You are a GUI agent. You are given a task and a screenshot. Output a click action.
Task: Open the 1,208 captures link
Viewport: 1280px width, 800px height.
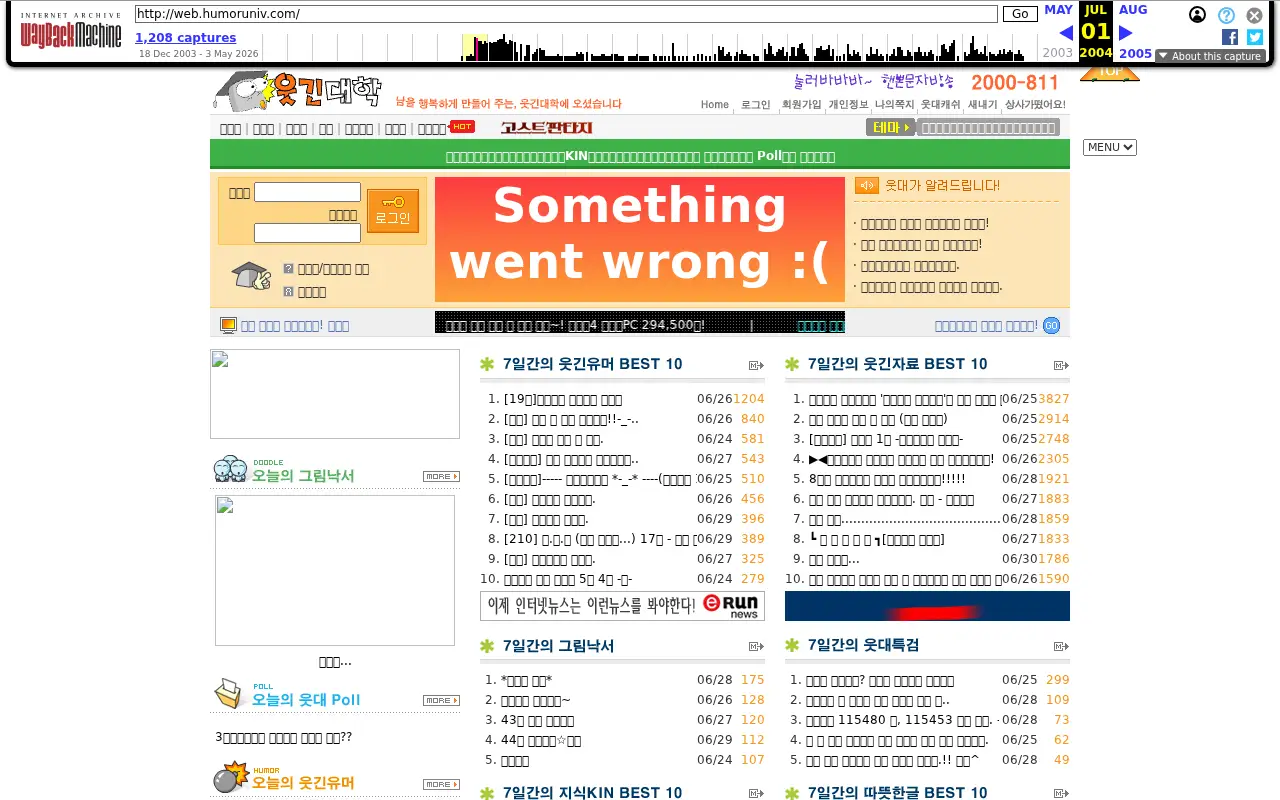tap(186, 38)
